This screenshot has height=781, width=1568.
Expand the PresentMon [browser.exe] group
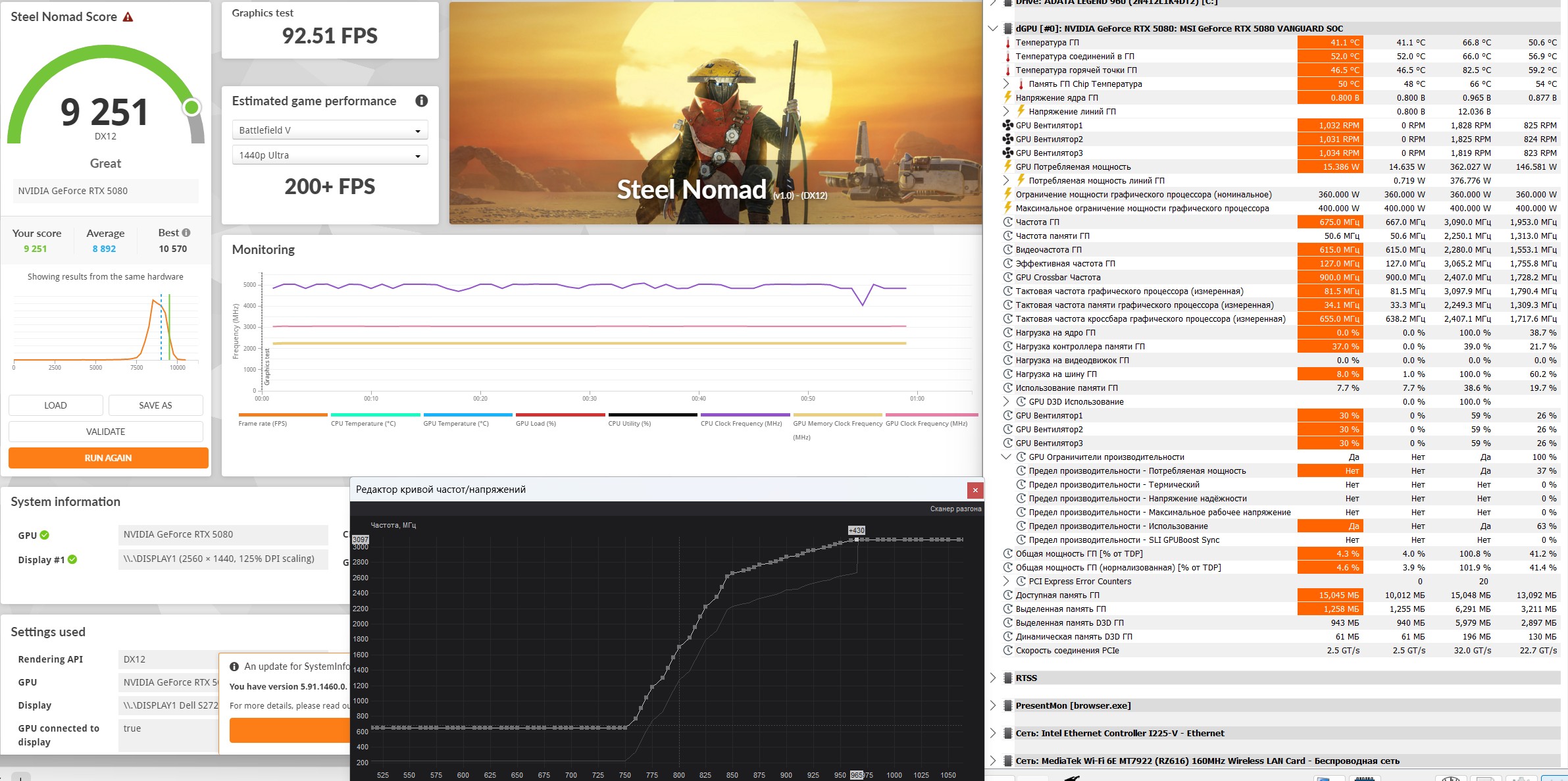(993, 706)
